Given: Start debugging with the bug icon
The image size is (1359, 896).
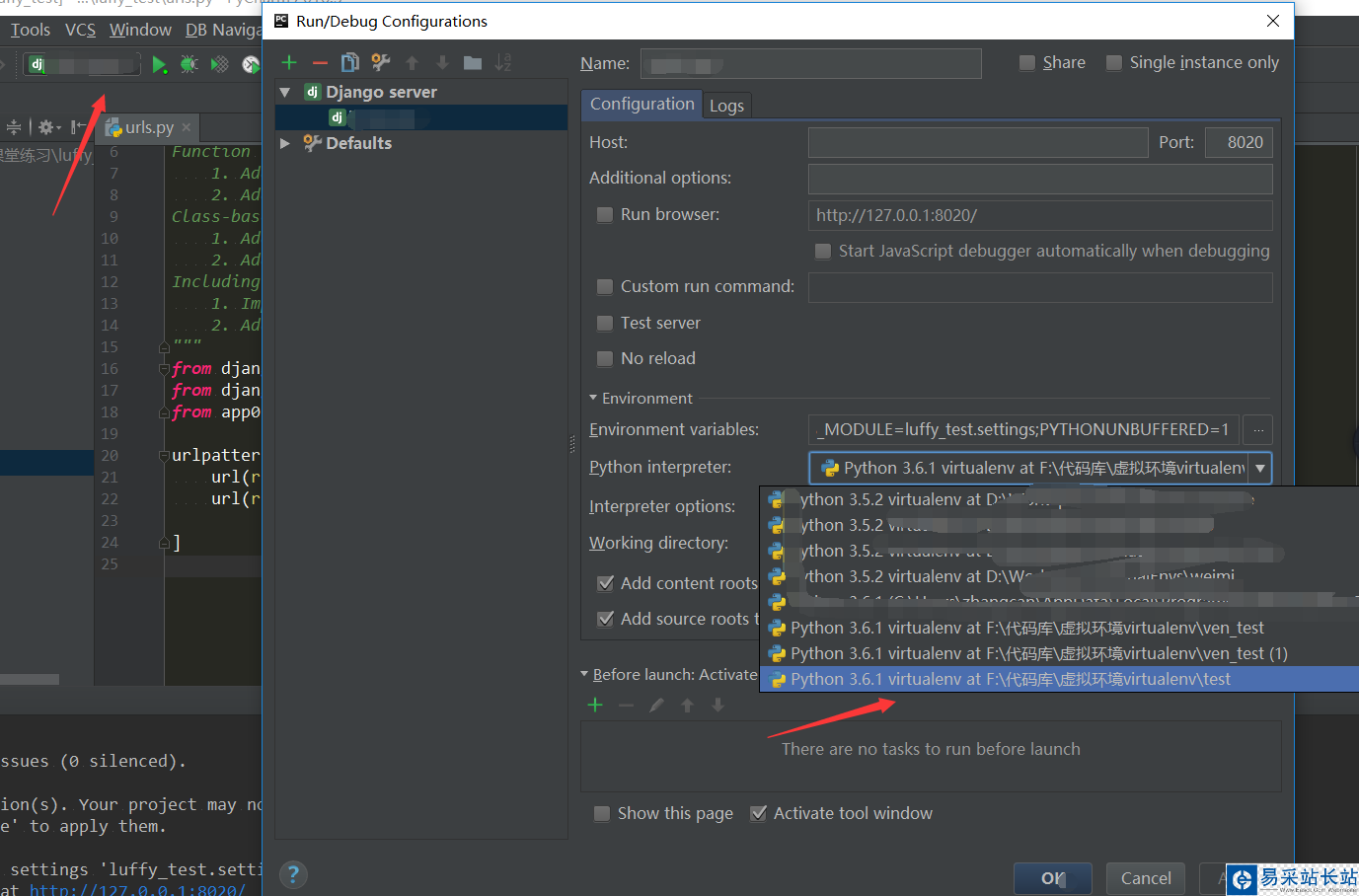Looking at the screenshot, I should [189, 65].
